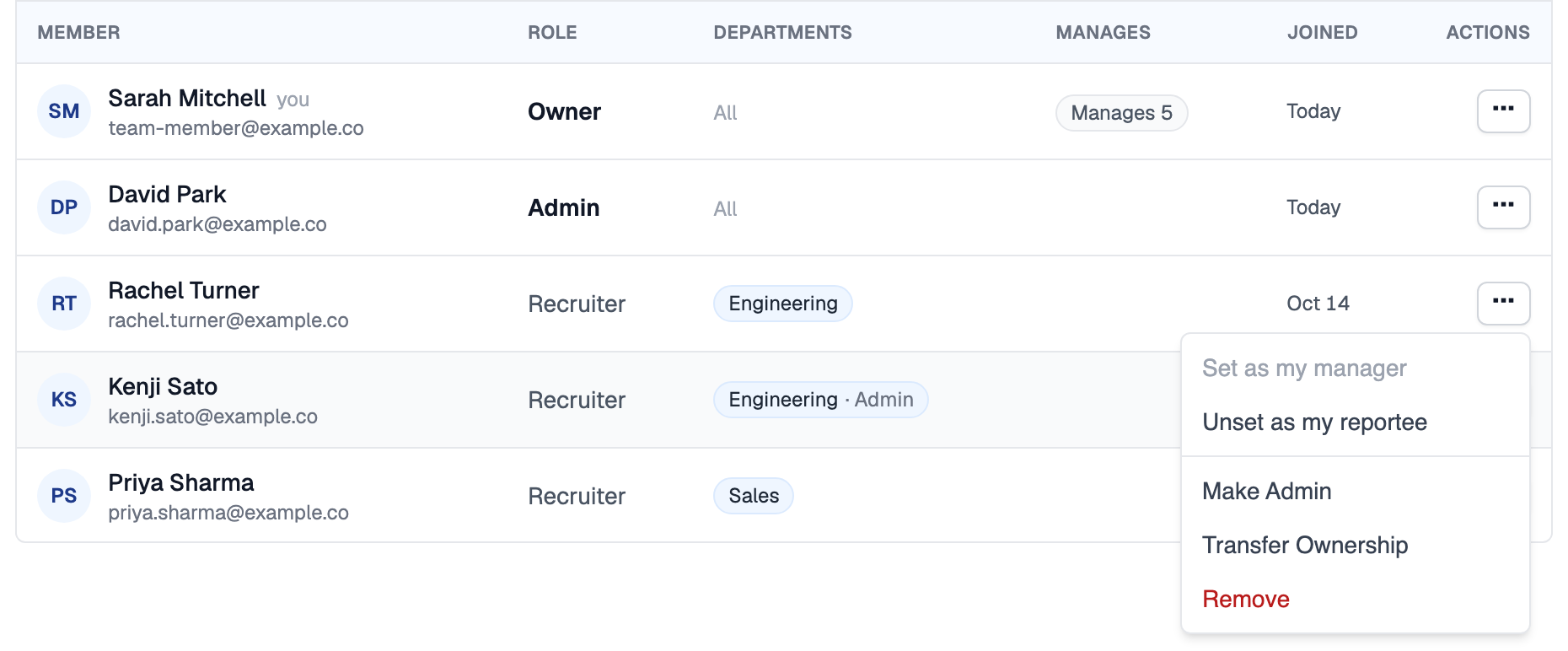This screenshot has height=651, width=1568.
Task: Click Kenji Sato's KS avatar
Action: [x=64, y=400]
